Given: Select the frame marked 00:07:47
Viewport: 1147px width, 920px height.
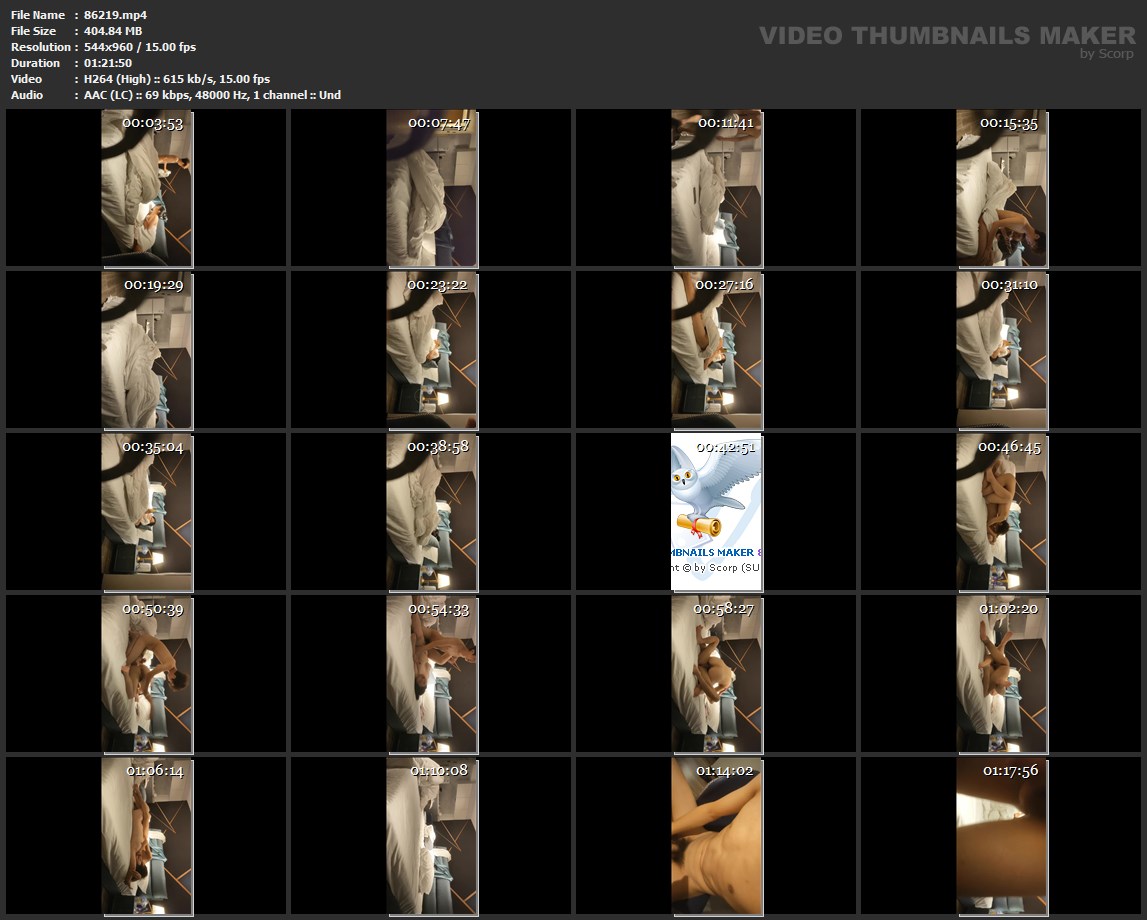Looking at the screenshot, I should [432, 188].
